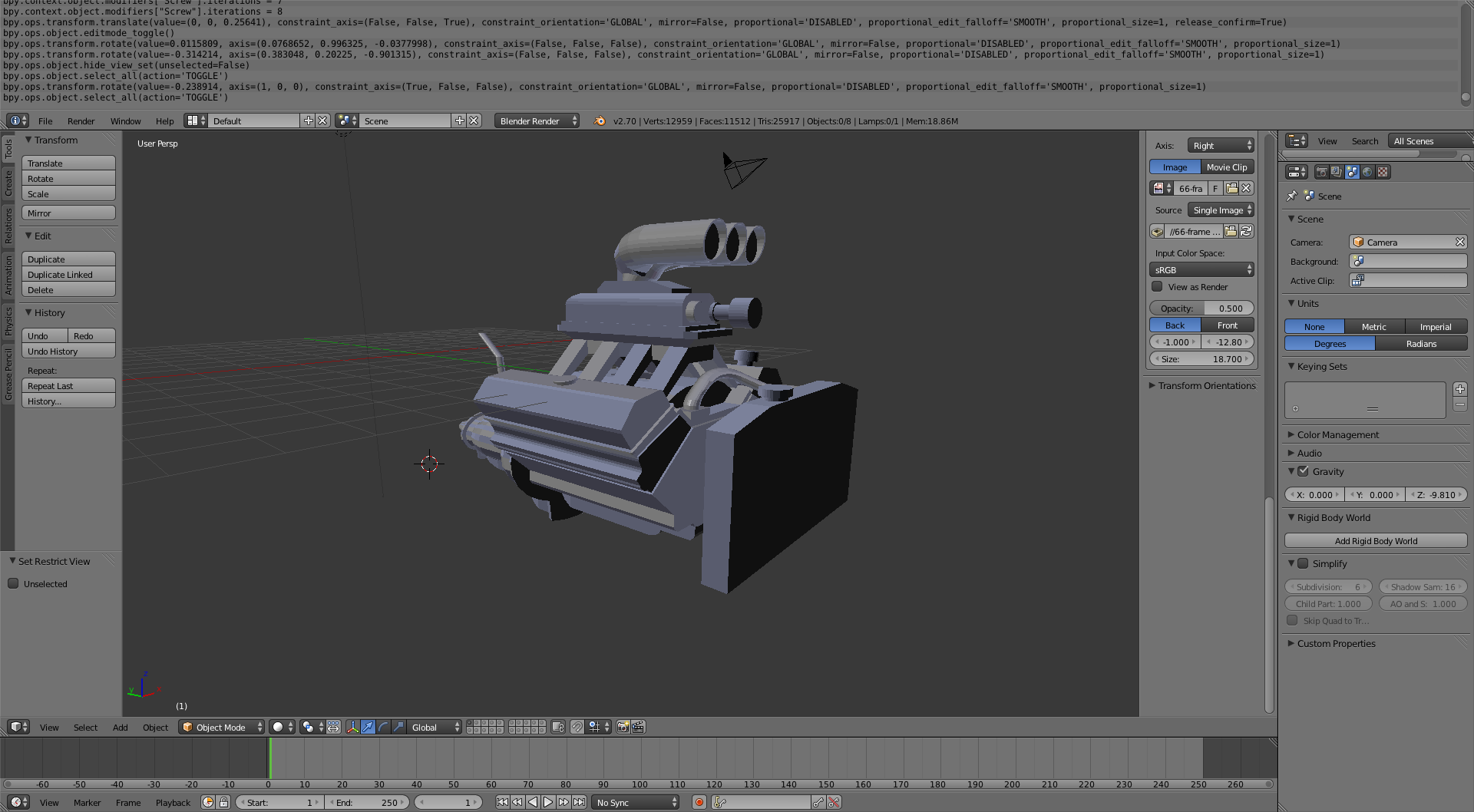This screenshot has width=1474, height=812.
Task: Open the sRGB color space dropdown
Action: click(1201, 269)
